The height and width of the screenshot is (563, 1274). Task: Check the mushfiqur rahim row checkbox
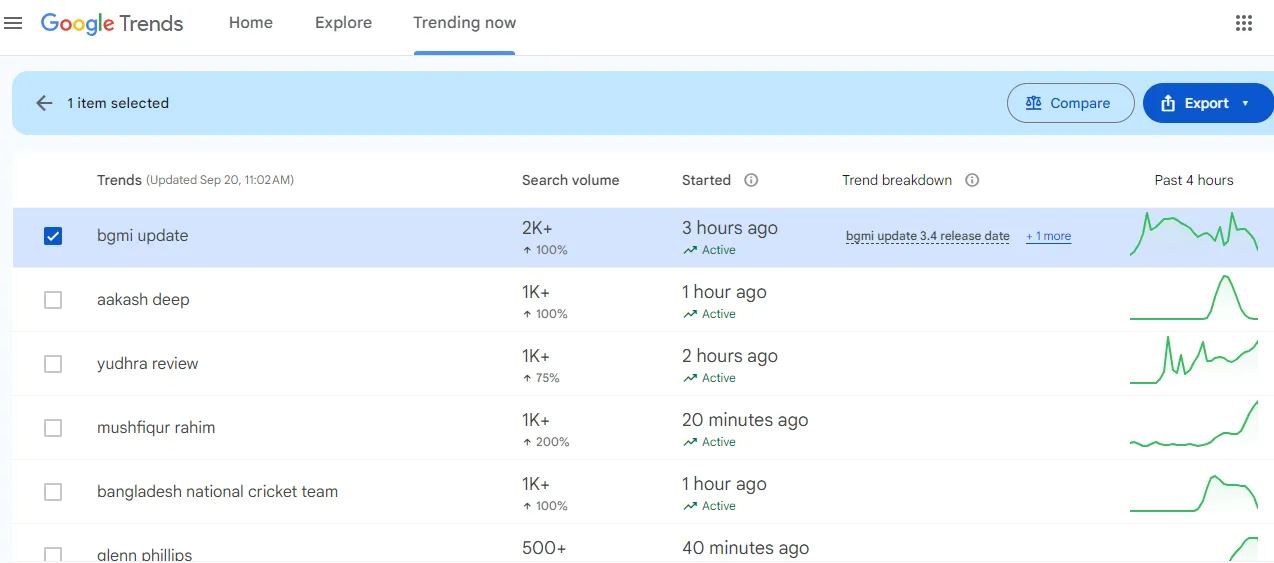[53, 428]
